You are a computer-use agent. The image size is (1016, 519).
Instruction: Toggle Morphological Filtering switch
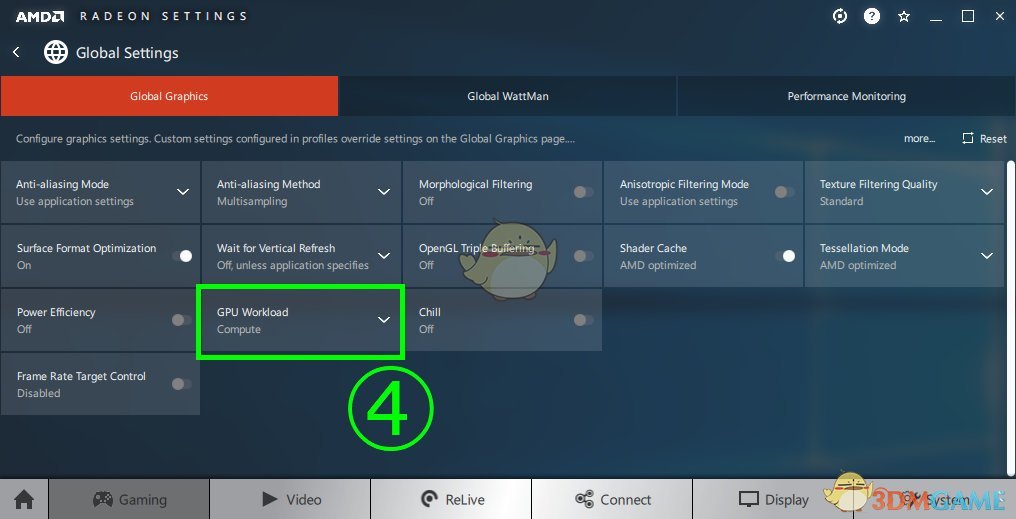click(583, 192)
